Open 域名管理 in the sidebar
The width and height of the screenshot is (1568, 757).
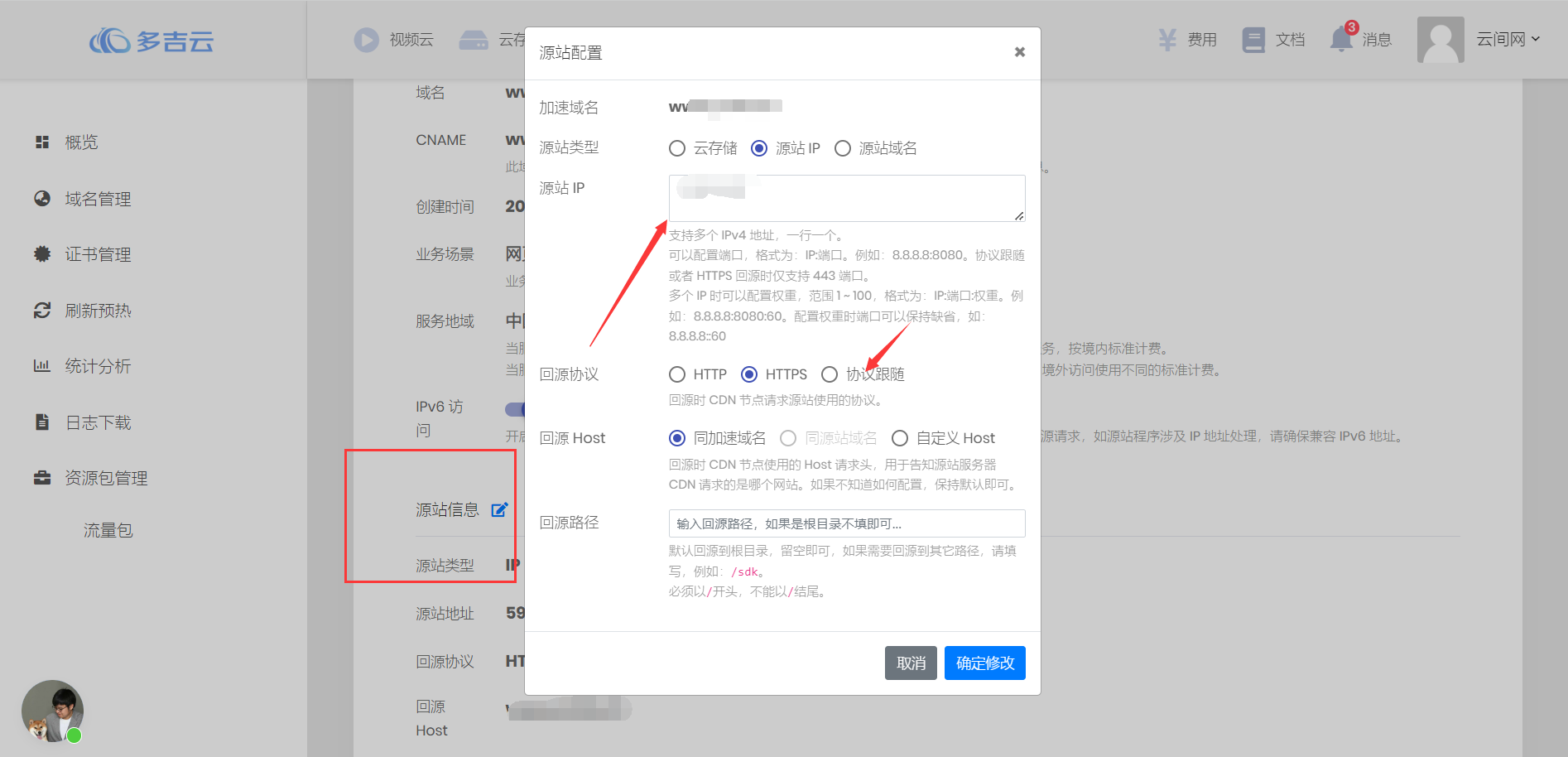tap(97, 198)
